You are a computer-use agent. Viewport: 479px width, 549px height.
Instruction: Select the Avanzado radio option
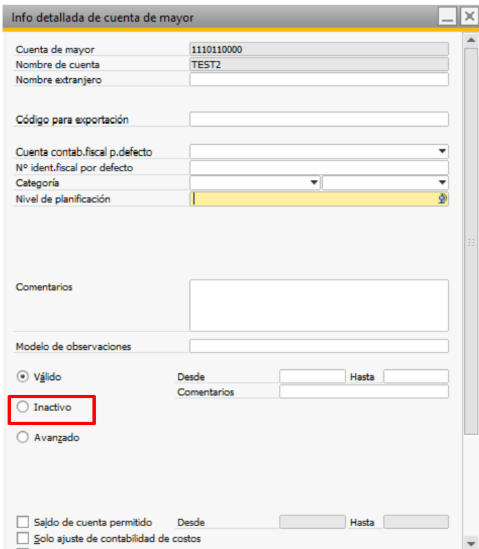coord(23,437)
